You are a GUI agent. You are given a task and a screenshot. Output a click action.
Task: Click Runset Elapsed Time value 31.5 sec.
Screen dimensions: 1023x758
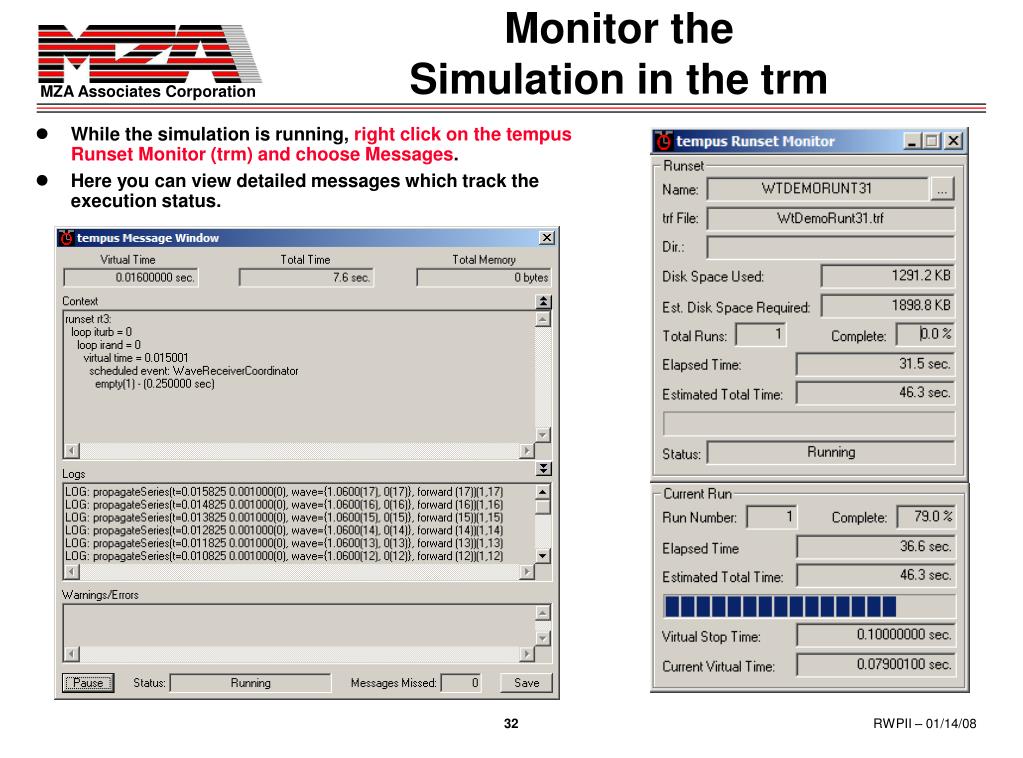876,364
